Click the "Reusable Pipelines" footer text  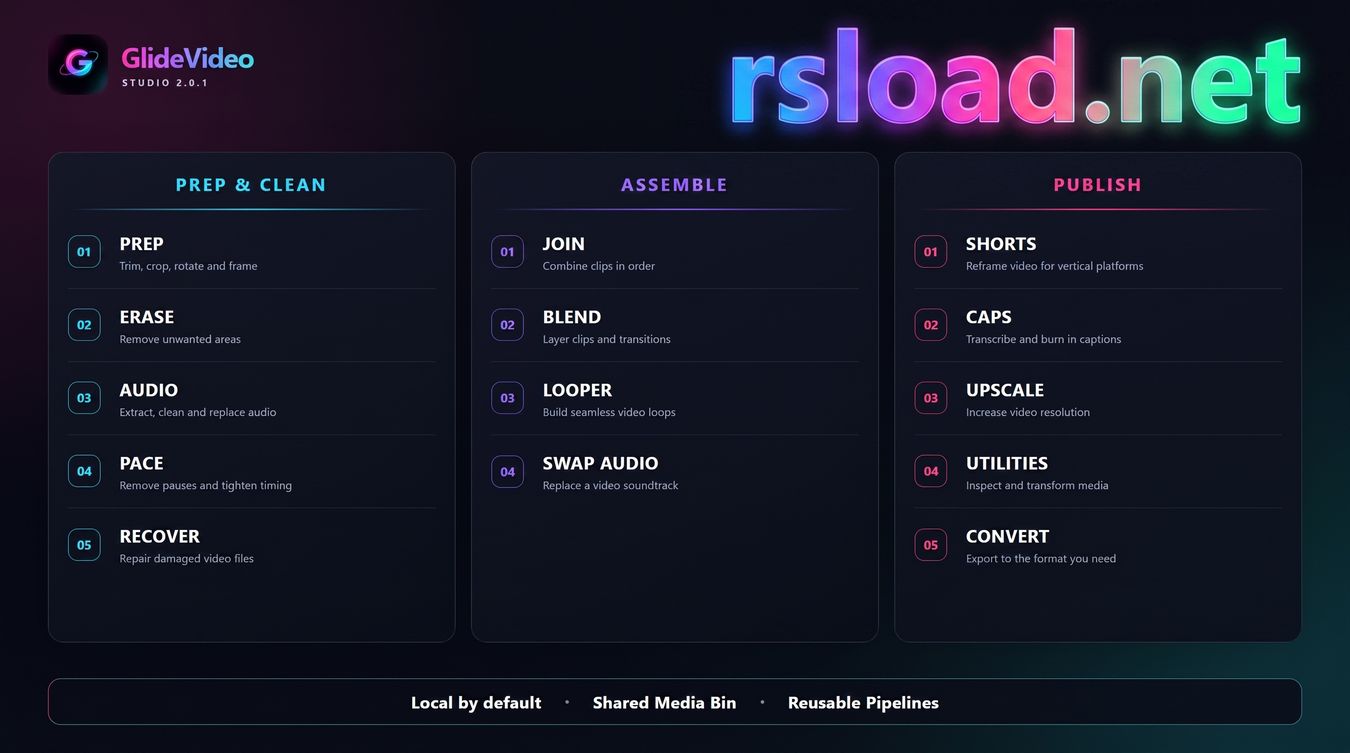(x=863, y=703)
